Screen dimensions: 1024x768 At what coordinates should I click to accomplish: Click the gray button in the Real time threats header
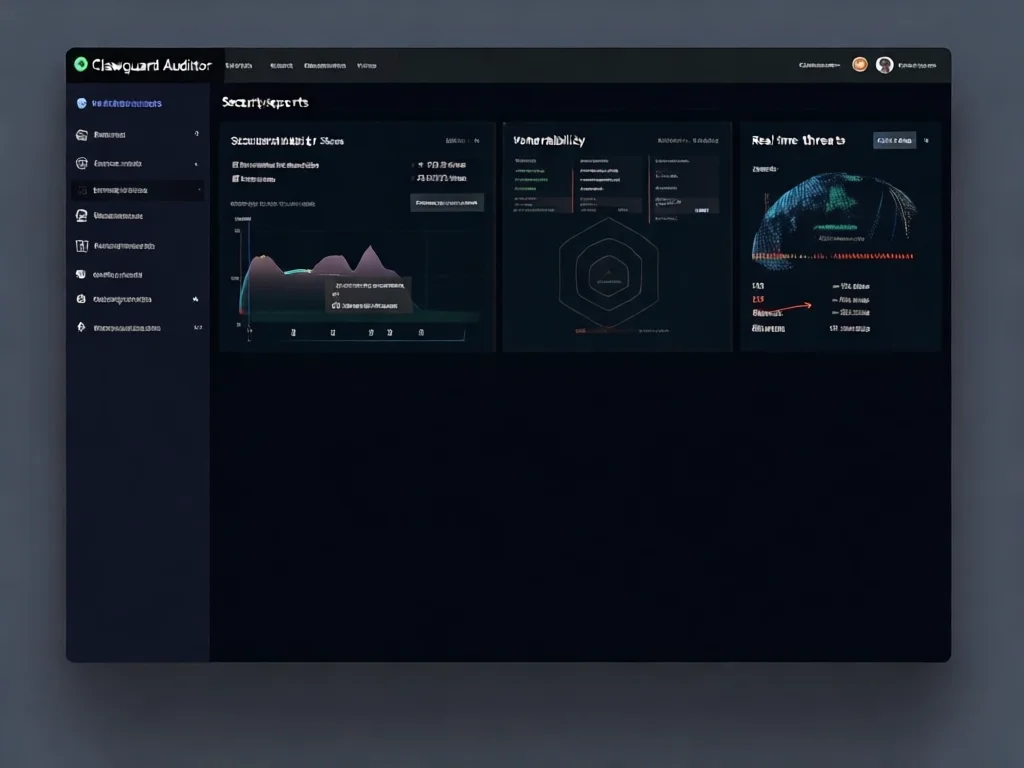[893, 141]
